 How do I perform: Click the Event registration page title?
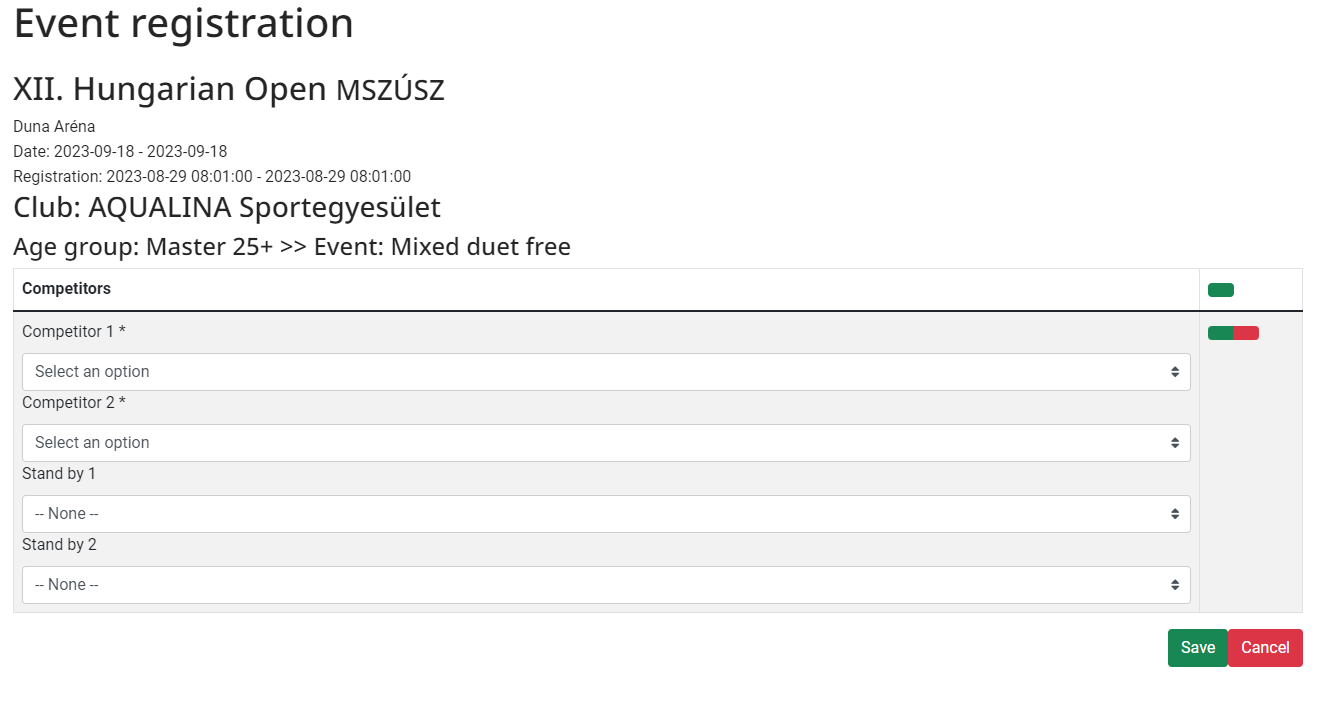183,23
